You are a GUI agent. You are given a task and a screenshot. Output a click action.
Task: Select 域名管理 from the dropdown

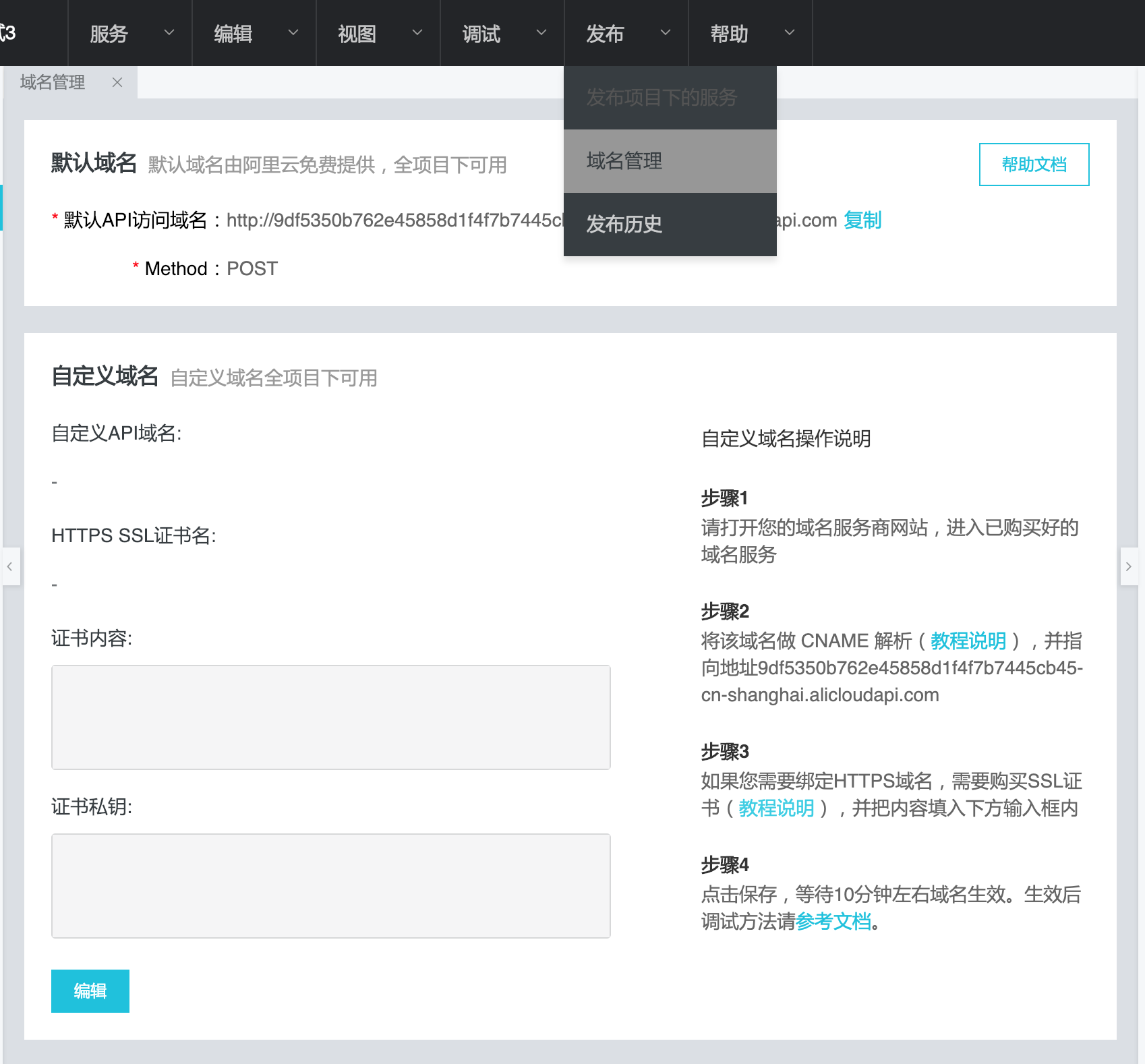[x=624, y=161]
